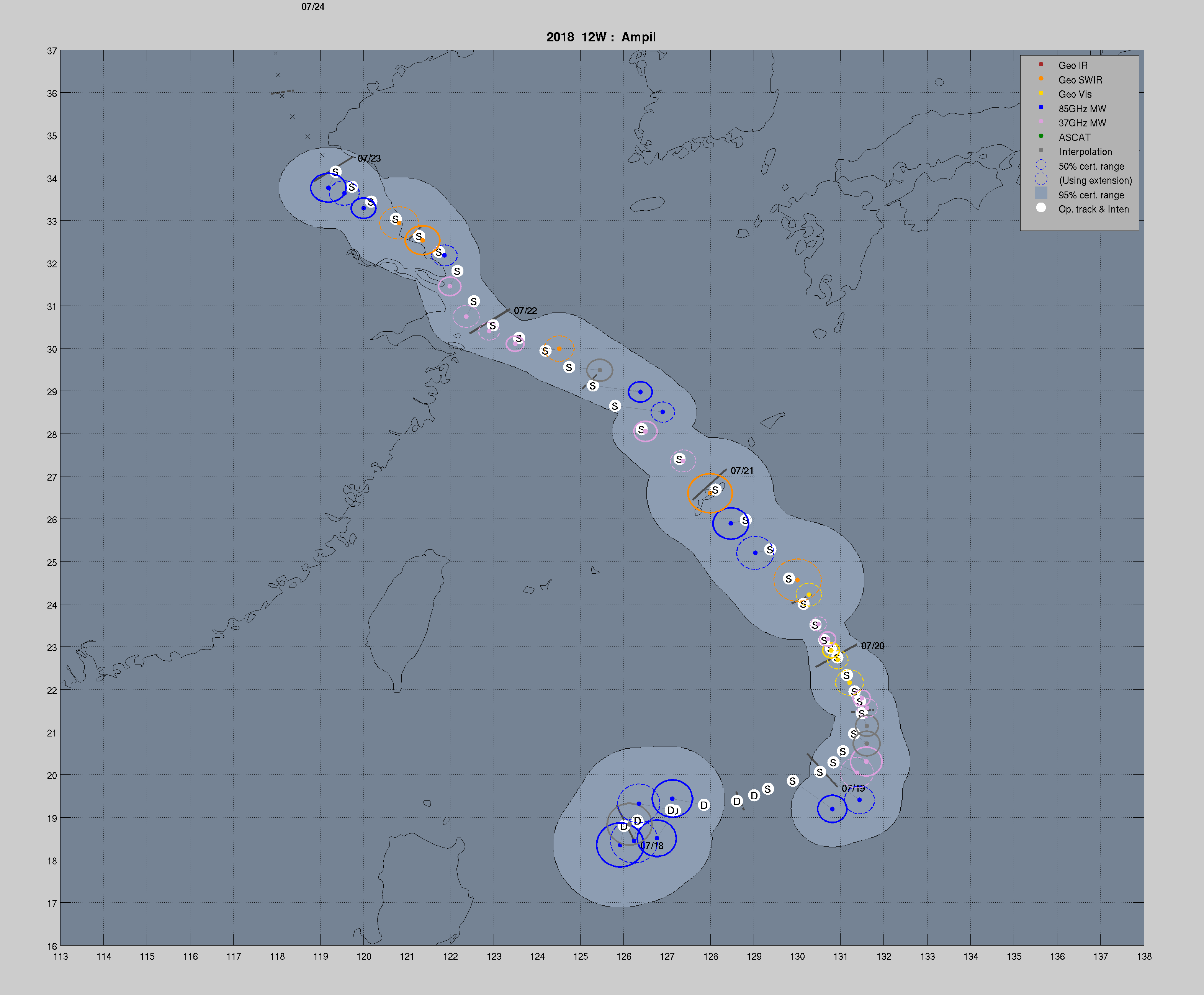Click the Geo Vis yellow legend dot
This screenshot has height=995, width=1204.
[1041, 93]
